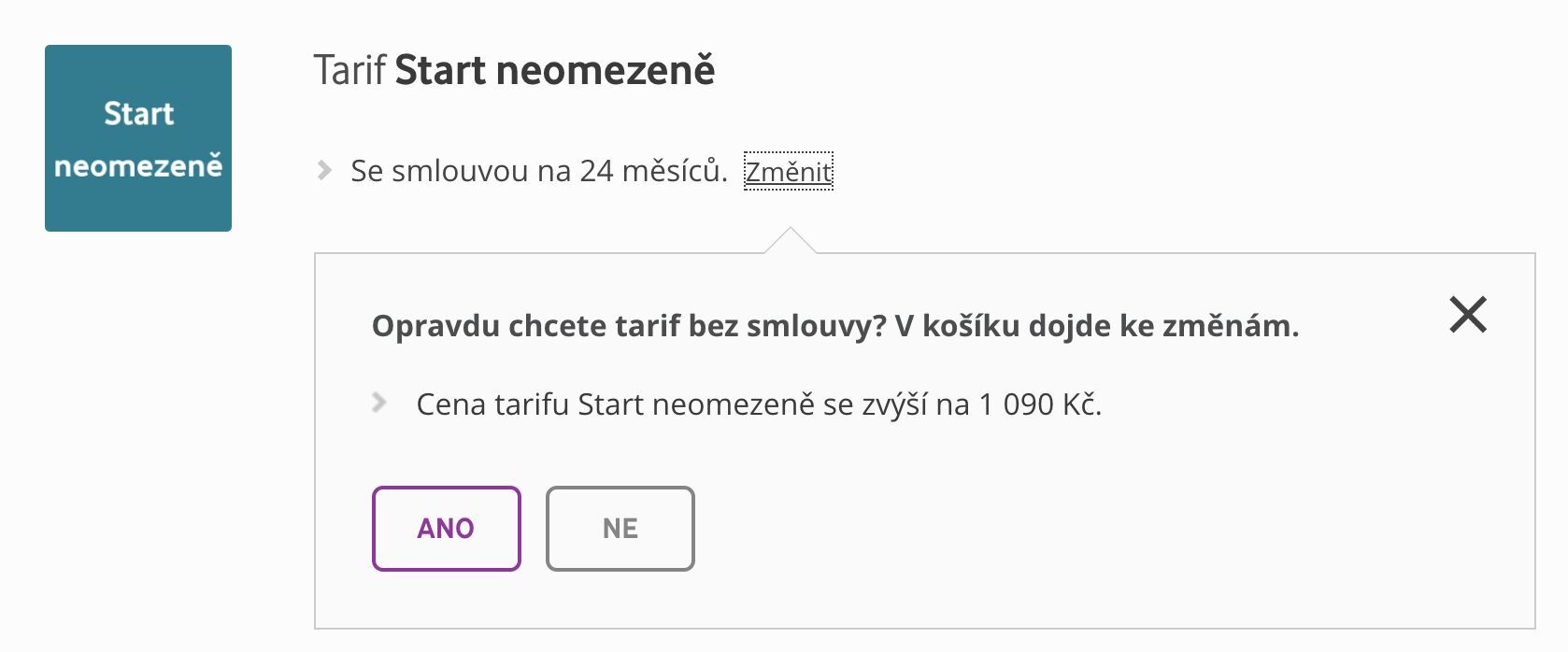
Task: Confirm the tariff change with ANO
Action: [x=446, y=528]
